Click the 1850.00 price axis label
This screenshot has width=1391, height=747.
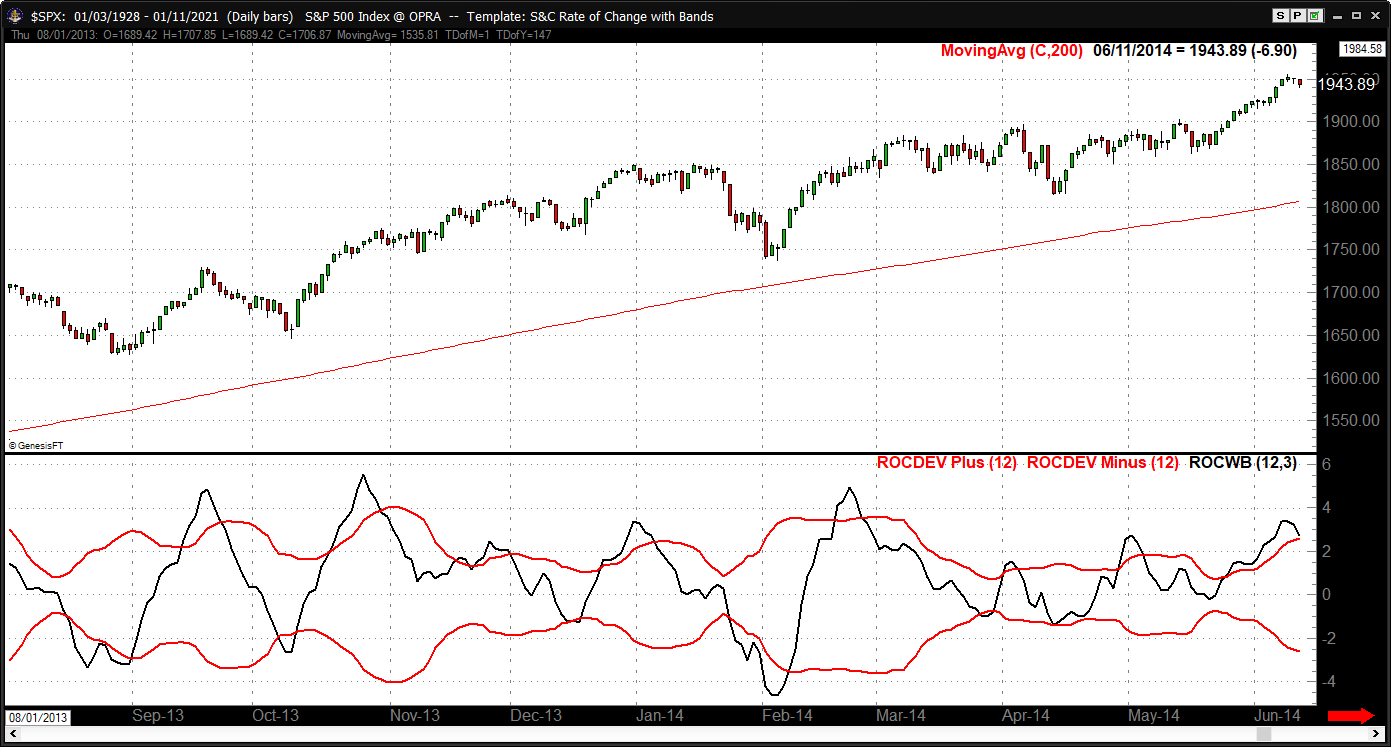[1349, 164]
